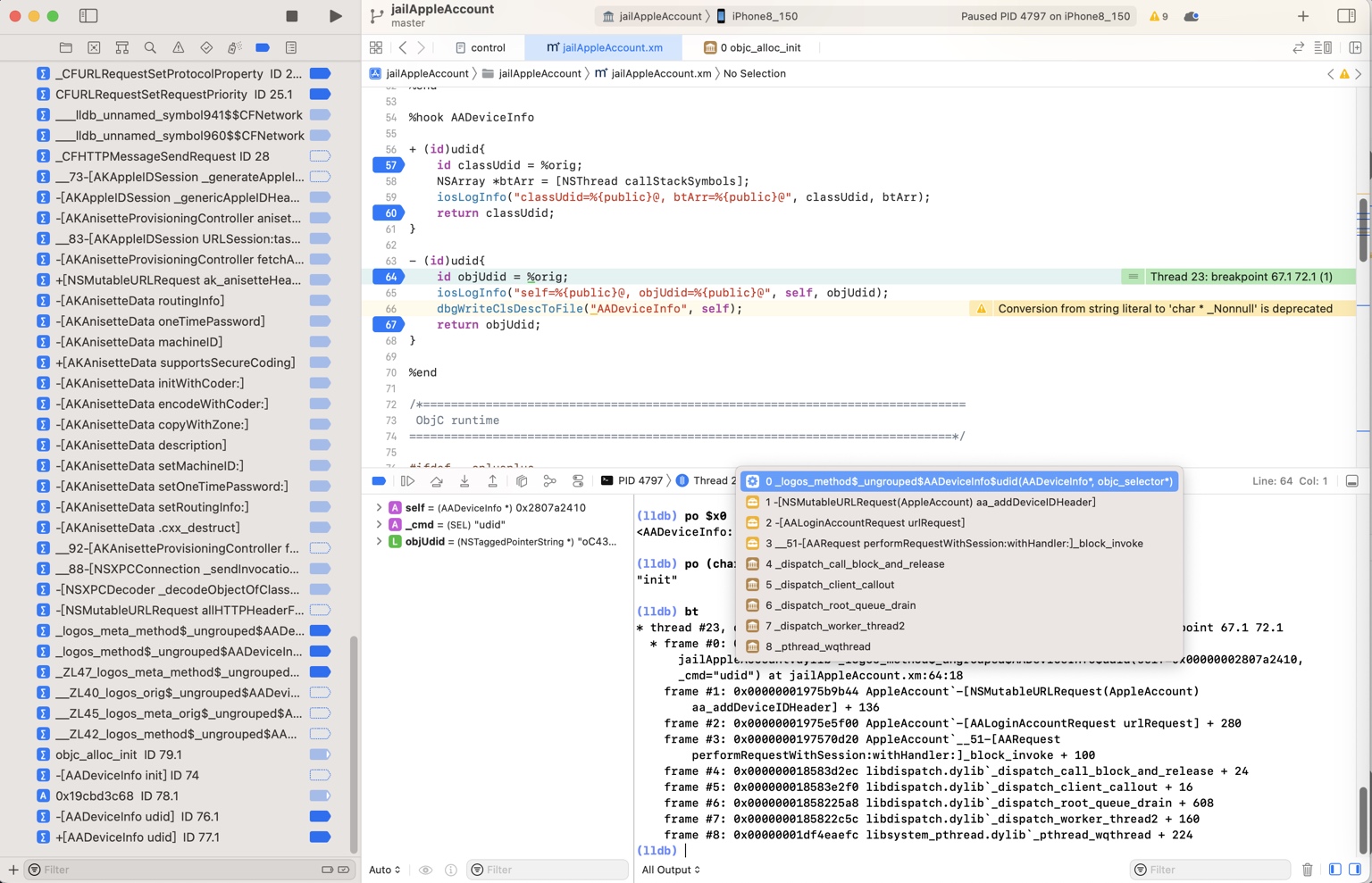Open the PID 4797 process selector
This screenshot has height=883, width=1372.
point(632,481)
